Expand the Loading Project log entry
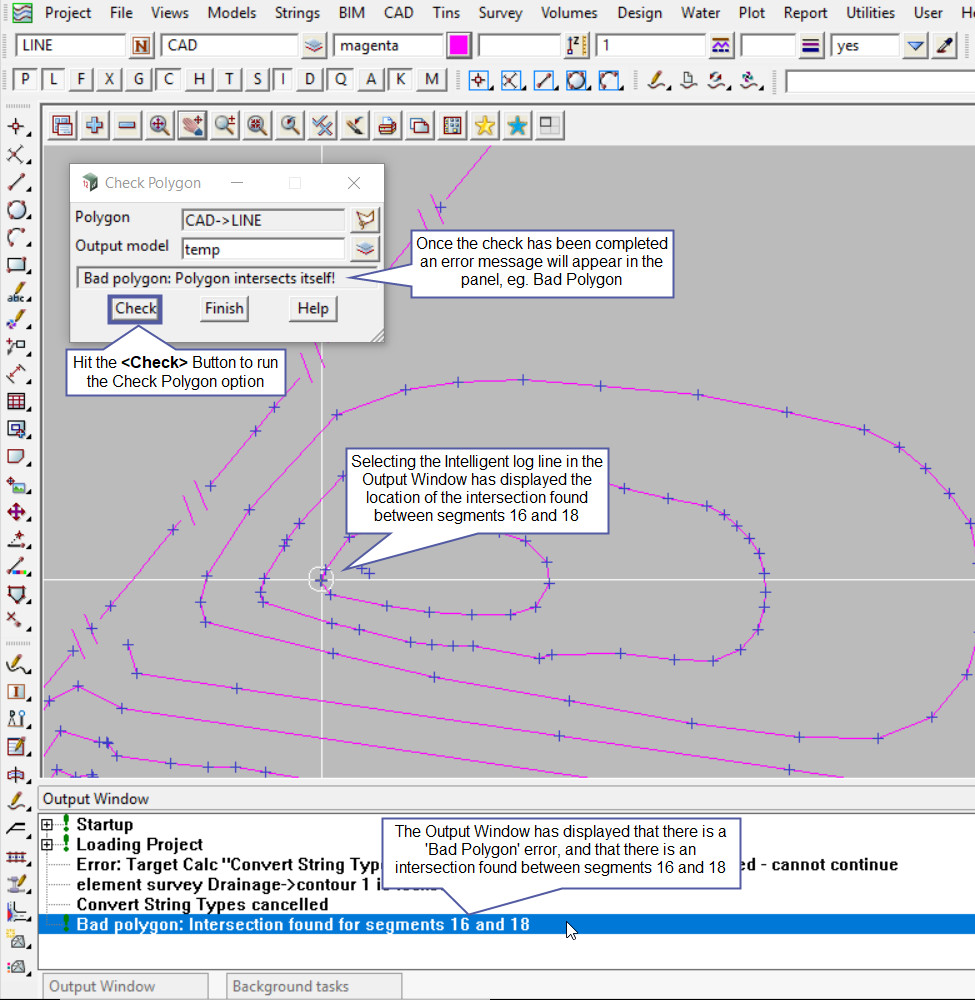Viewport: 975px width, 1000px height. 47,845
